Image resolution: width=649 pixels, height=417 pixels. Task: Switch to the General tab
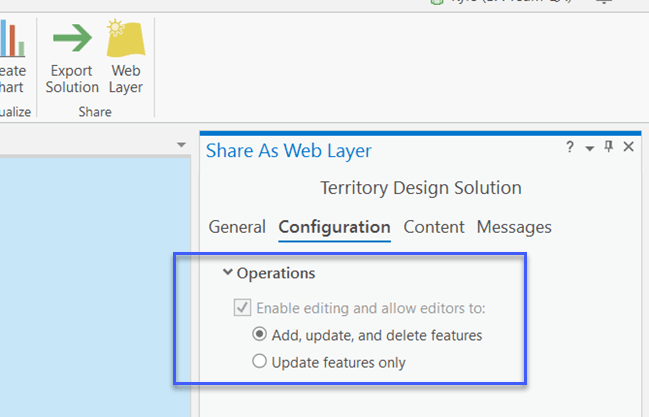(237, 227)
